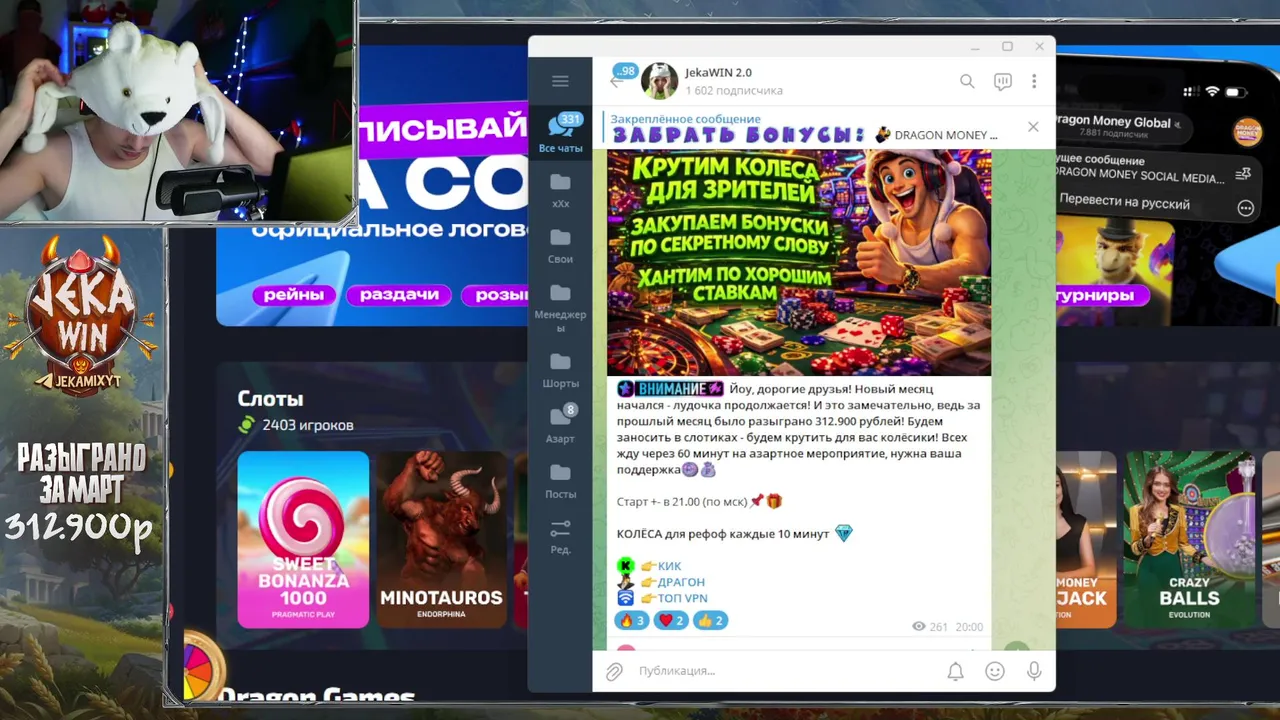This screenshot has height=720, width=1280.
Task: Open the Свои chat folder
Action: point(560,245)
